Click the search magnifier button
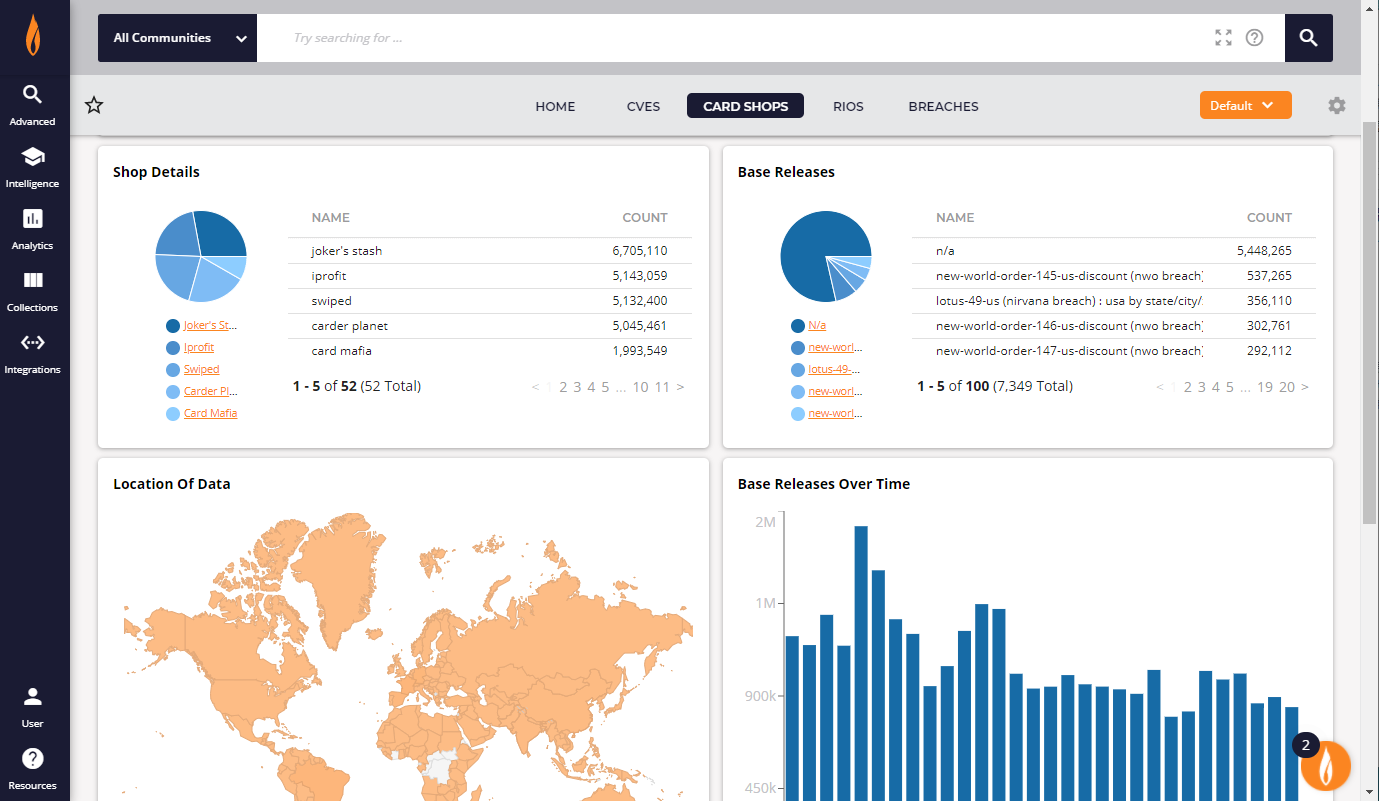Image resolution: width=1379 pixels, height=801 pixels. coord(1308,38)
